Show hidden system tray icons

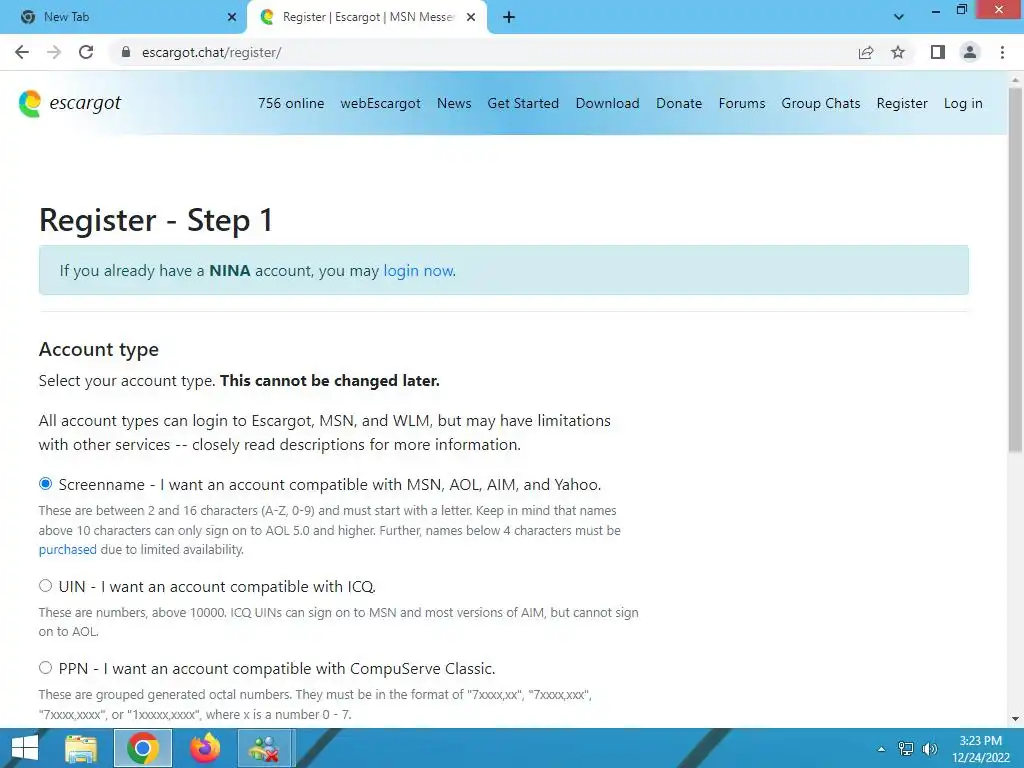(881, 749)
